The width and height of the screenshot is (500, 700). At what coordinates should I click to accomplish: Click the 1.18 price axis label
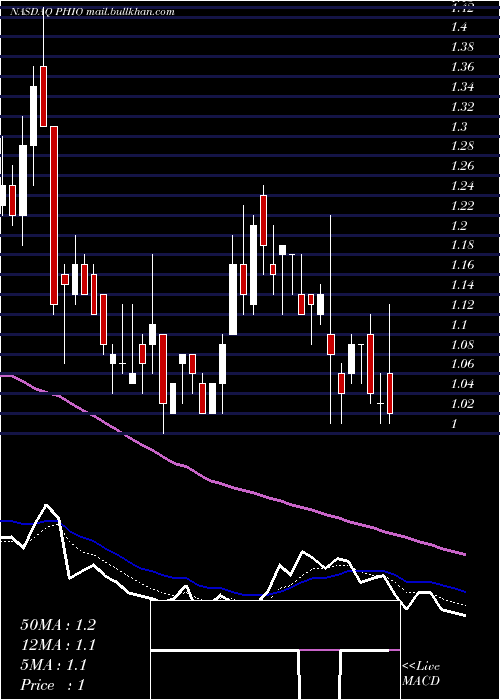[462, 245]
